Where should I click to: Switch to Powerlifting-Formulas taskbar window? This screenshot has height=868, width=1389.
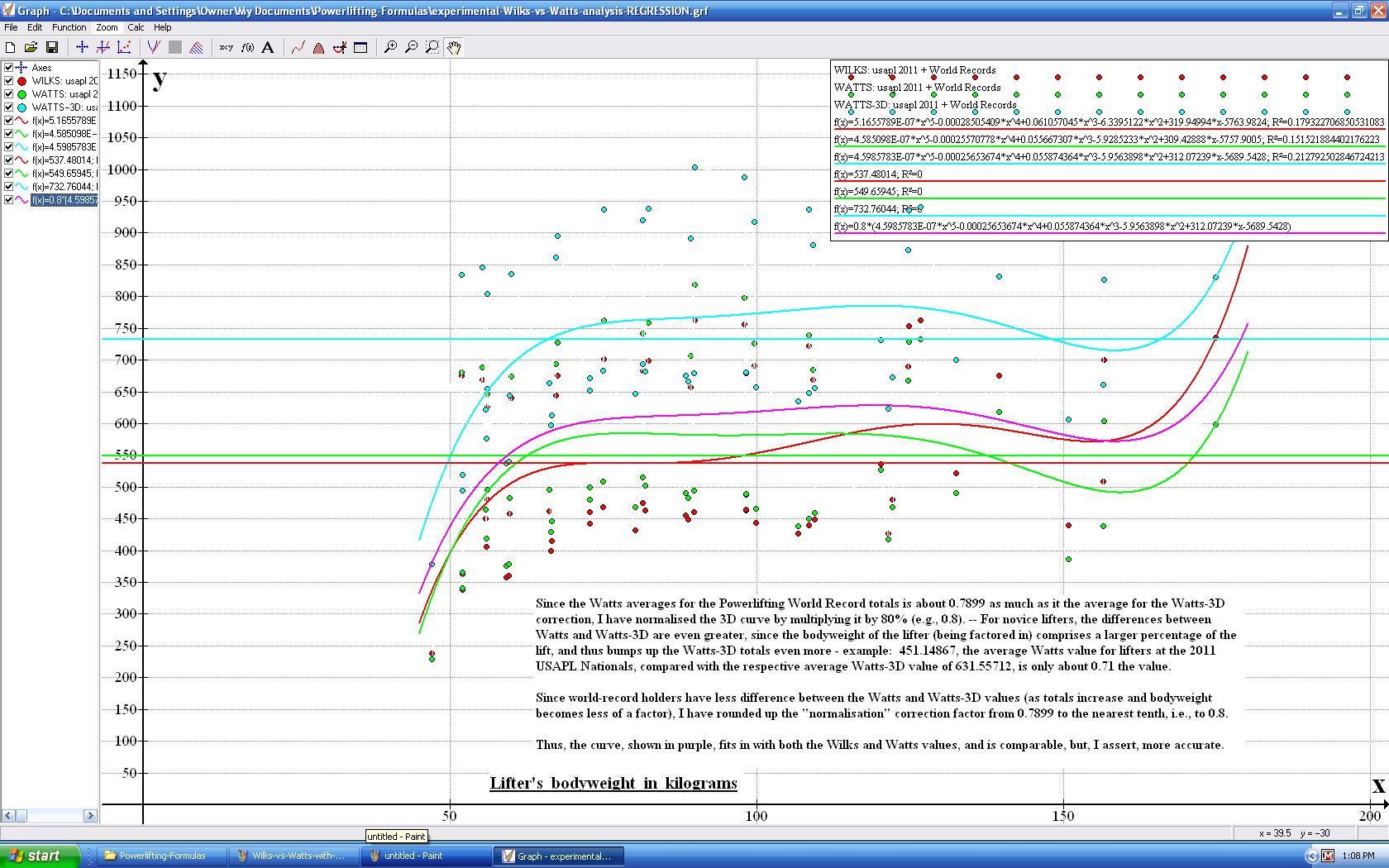(x=162, y=856)
